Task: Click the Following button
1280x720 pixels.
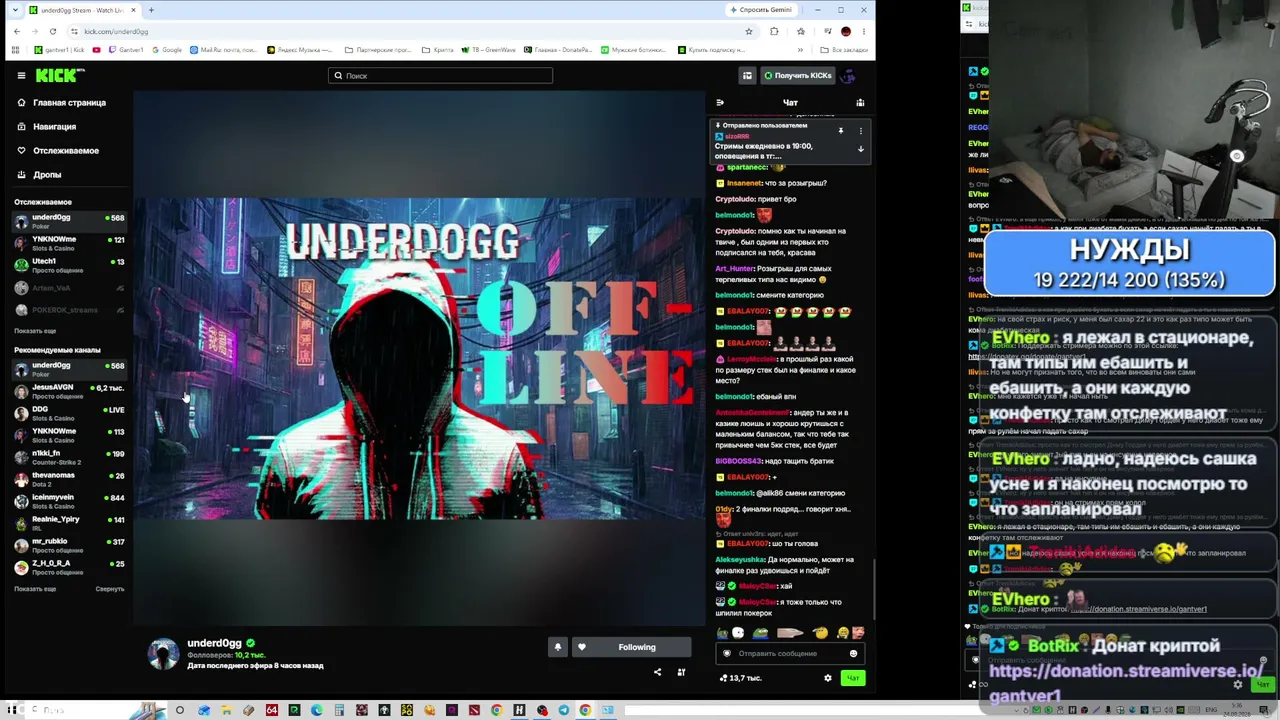Action: (x=631, y=647)
